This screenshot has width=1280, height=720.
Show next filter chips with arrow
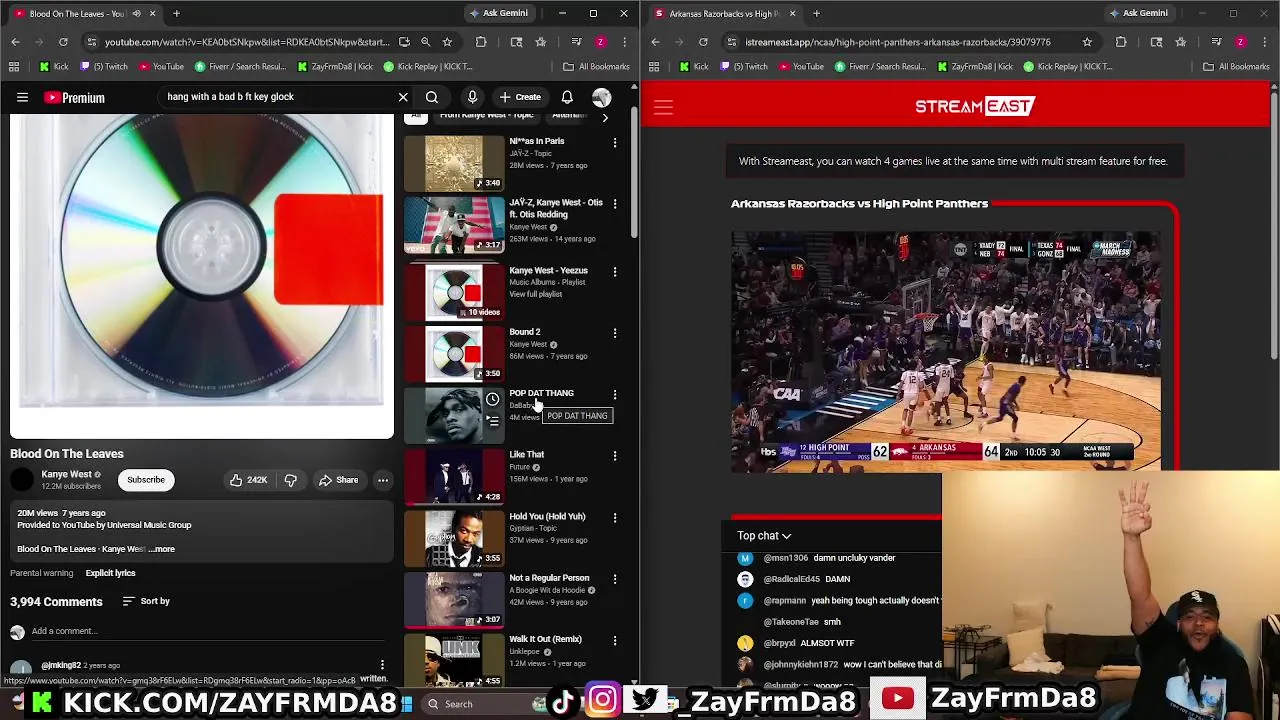click(x=605, y=117)
